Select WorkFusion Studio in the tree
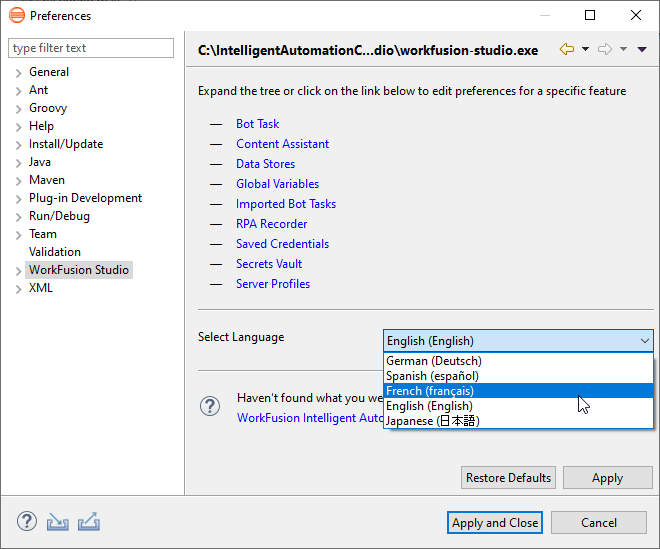The image size is (660, 549). [x=79, y=270]
